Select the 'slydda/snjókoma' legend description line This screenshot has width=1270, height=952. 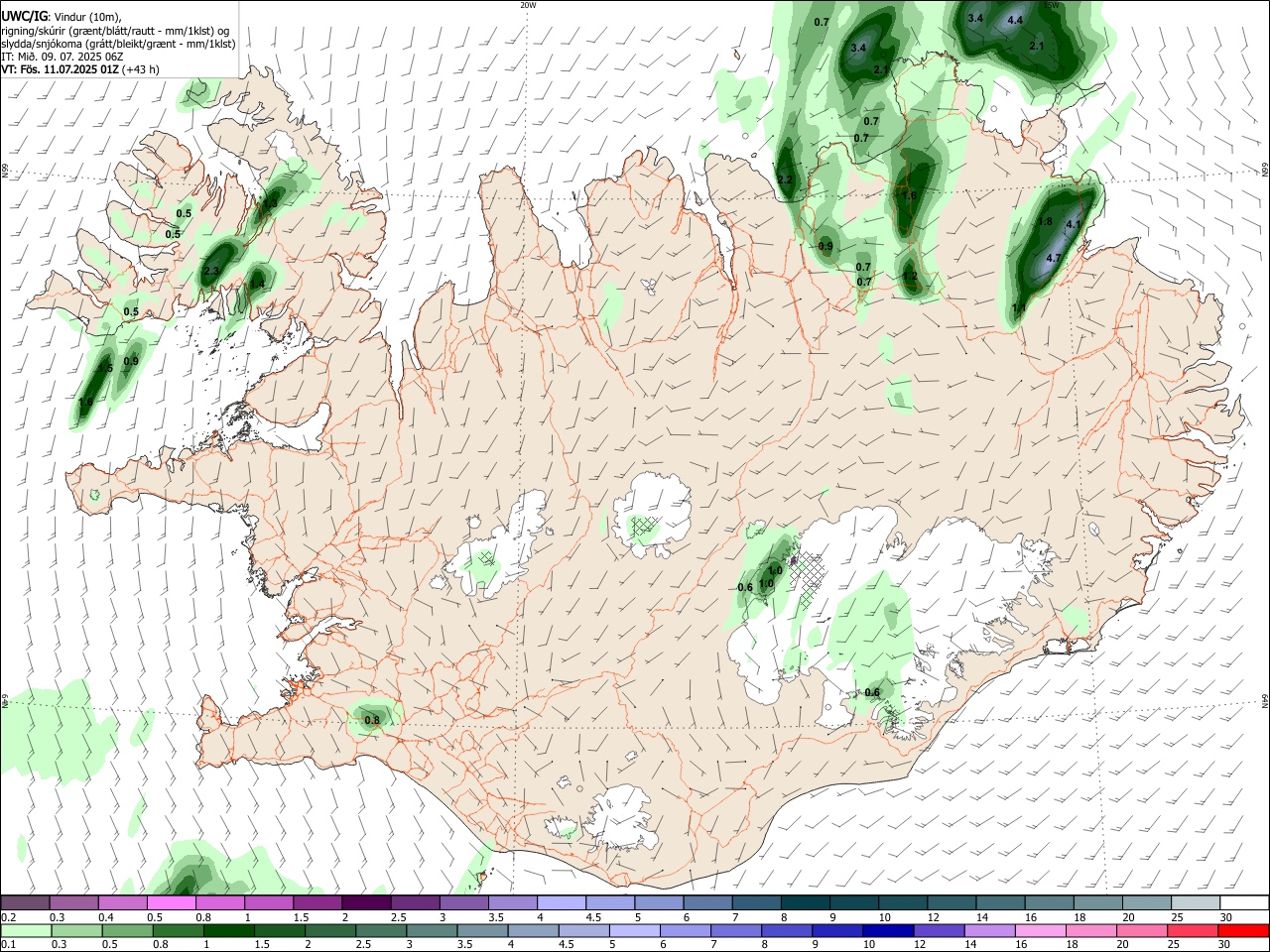[118, 44]
